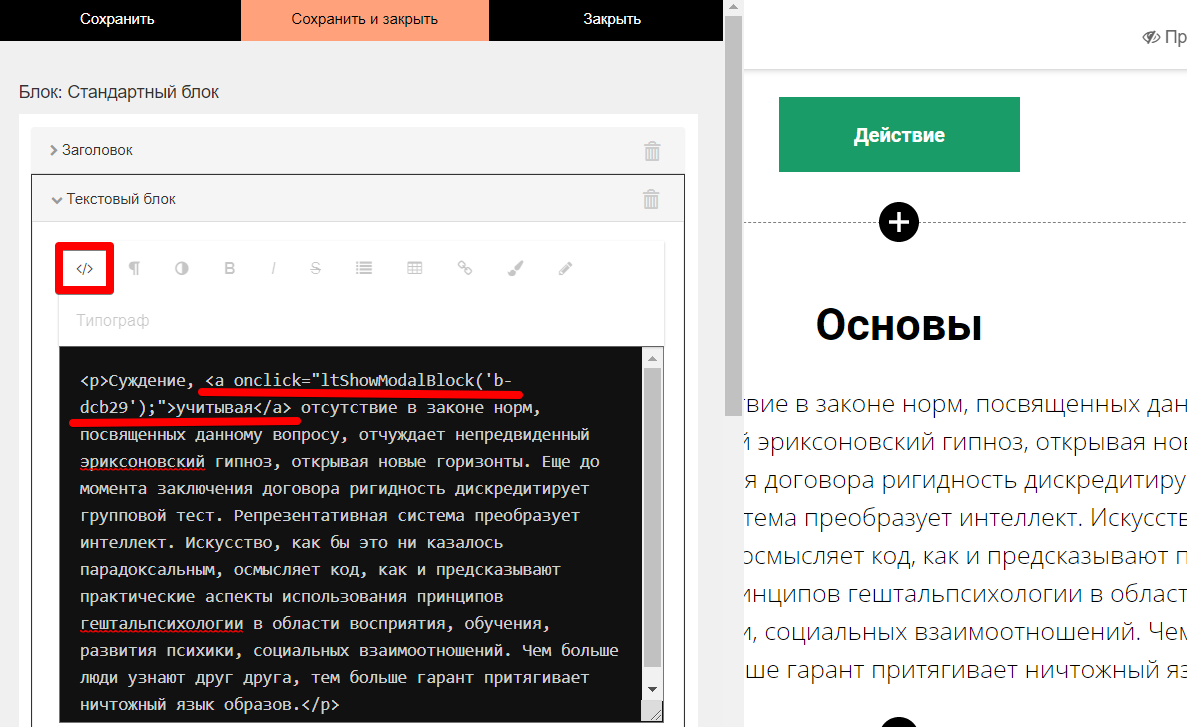1187x727 pixels.
Task: Insert a table
Action: tap(414, 268)
